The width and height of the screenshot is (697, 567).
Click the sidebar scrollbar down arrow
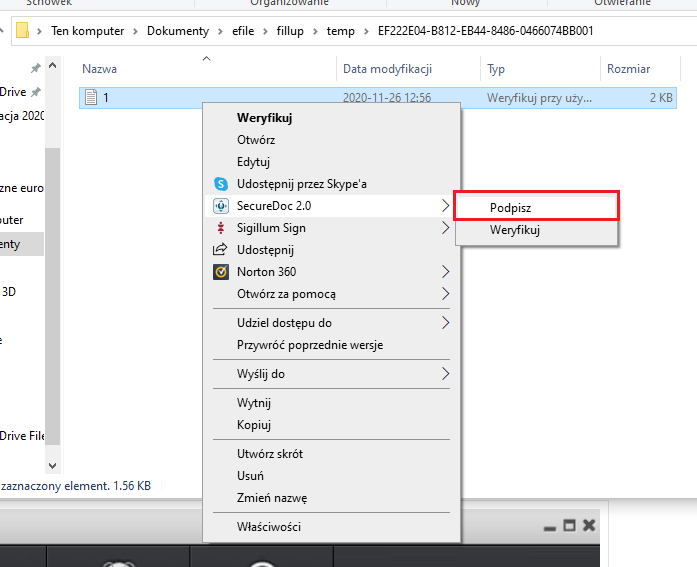coord(52,466)
